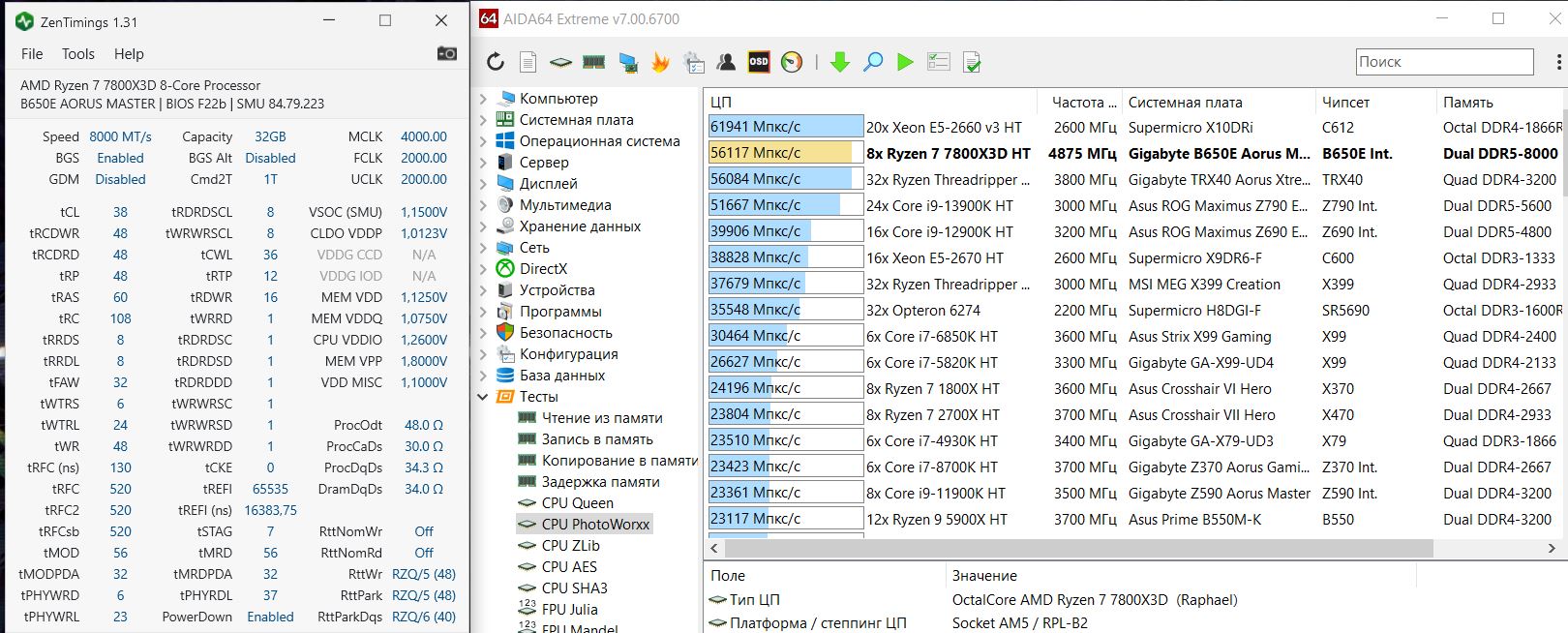This screenshot has height=633, width=1568.
Task: Select Запись в память test
Action: 597,439
